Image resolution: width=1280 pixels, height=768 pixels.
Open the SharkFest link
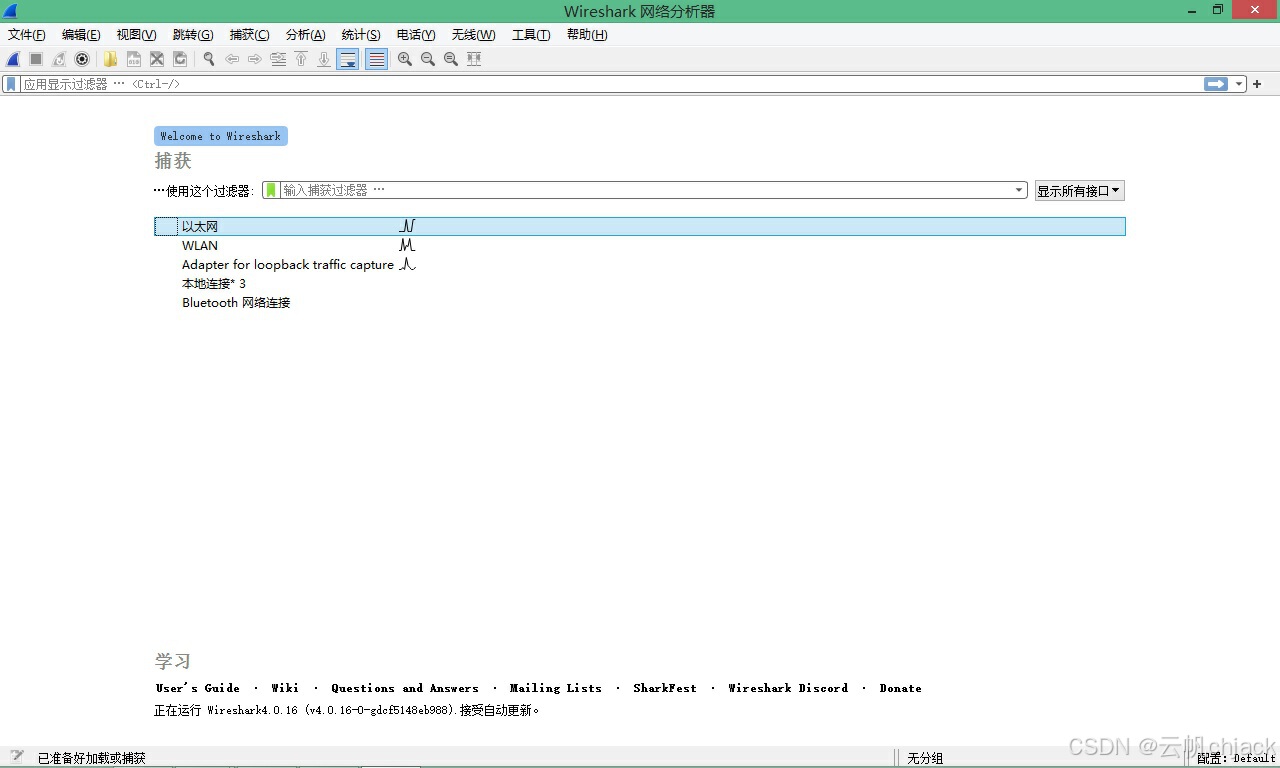(665, 688)
